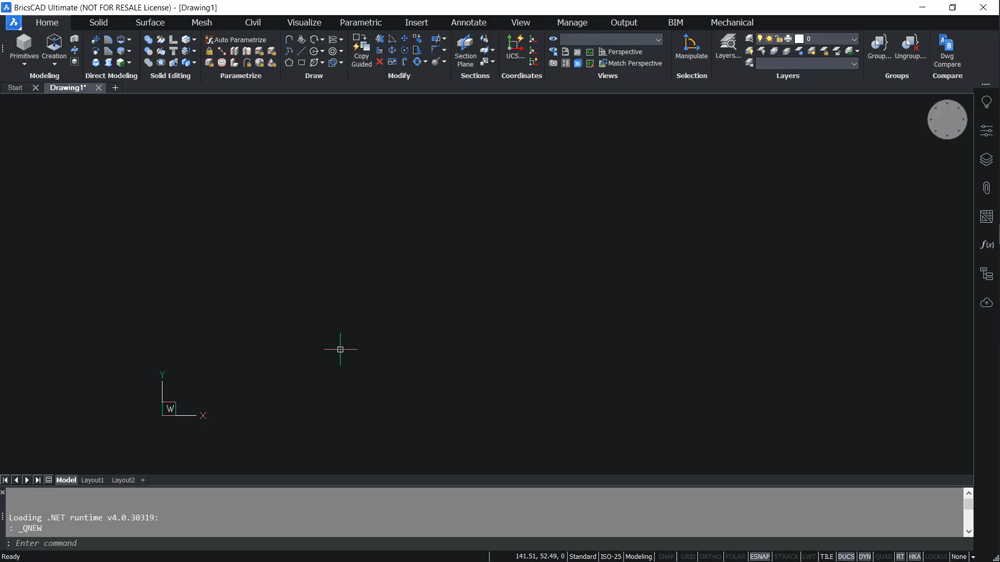This screenshot has height=562, width=1000.
Task: Open the Visualize ribbon tab
Action: (x=304, y=22)
